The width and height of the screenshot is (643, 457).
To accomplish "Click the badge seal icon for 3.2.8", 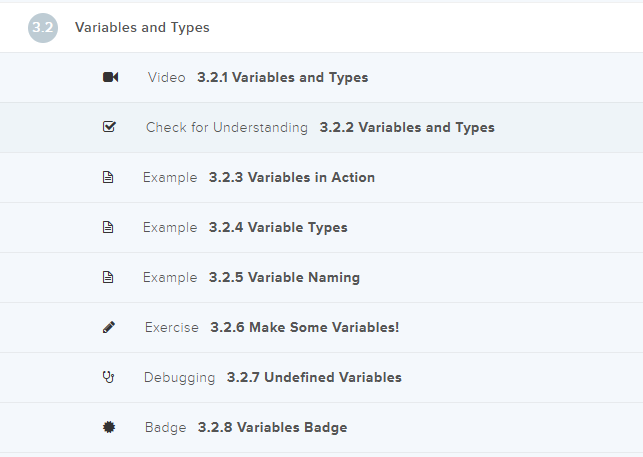I will [x=109, y=428].
